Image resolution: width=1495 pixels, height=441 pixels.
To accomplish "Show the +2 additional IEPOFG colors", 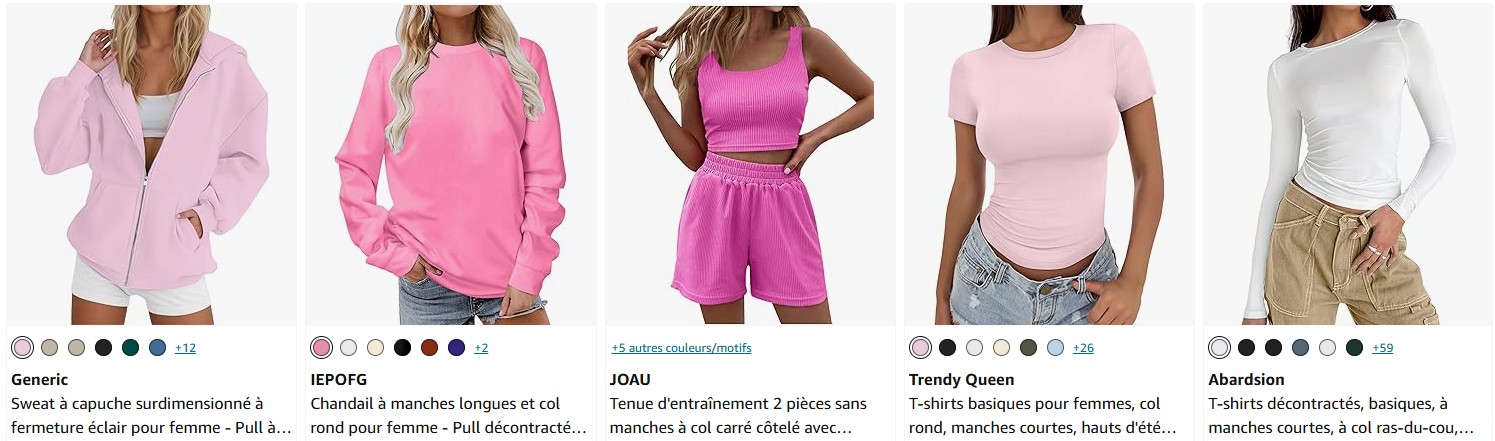I will [x=481, y=348].
